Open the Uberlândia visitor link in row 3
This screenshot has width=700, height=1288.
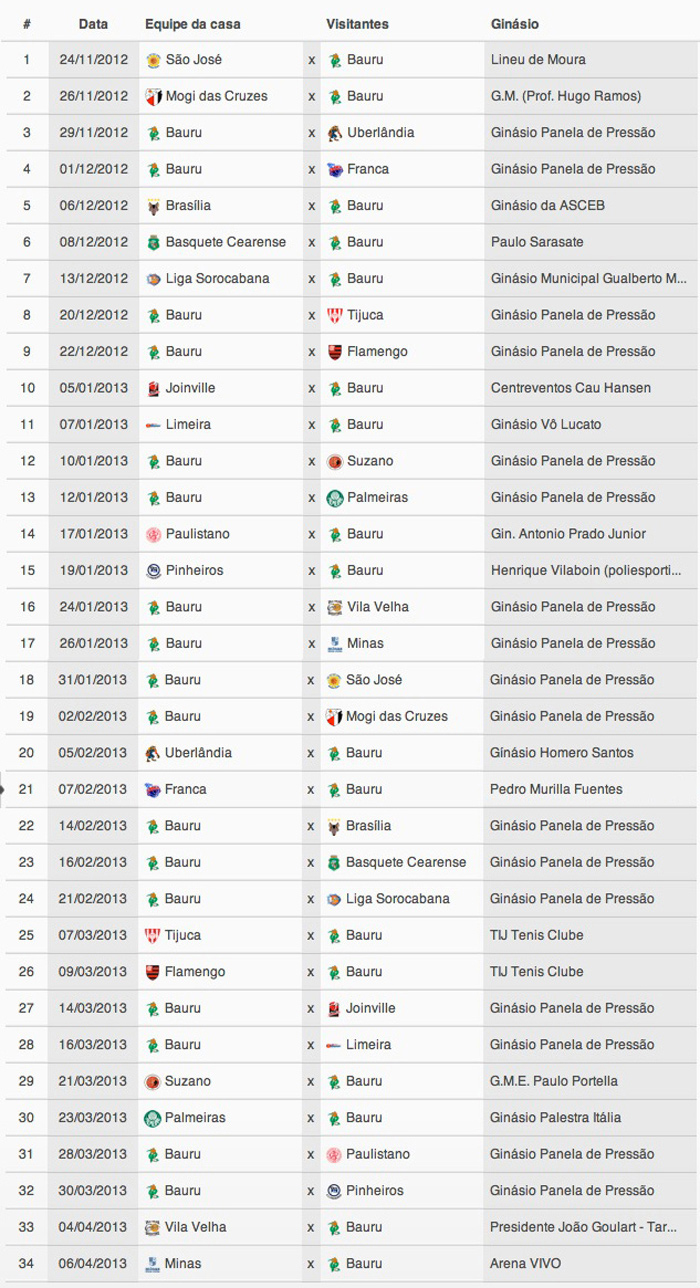tap(380, 133)
